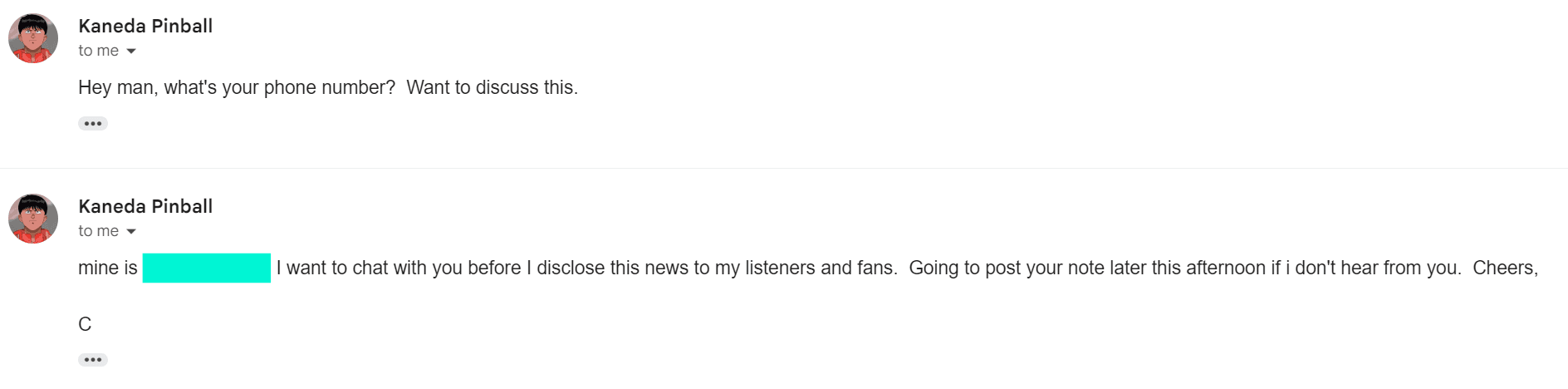Click the cyan redacted block after "mine is"
The width and height of the screenshot is (1568, 389).
click(x=207, y=268)
